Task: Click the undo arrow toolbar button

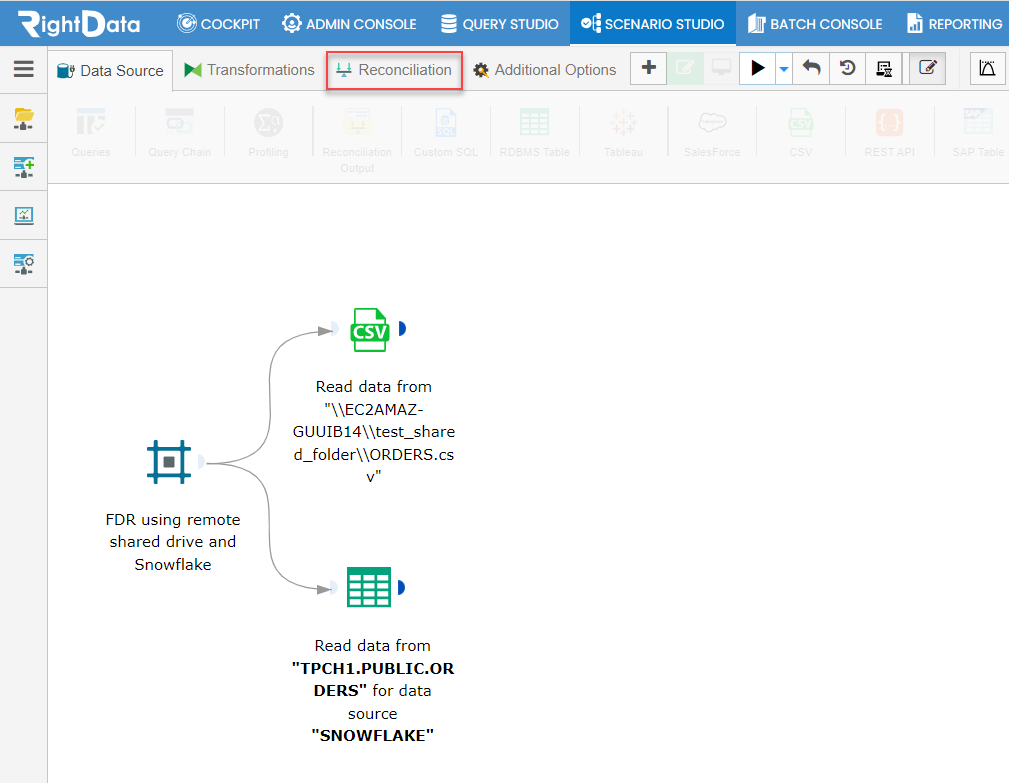Action: tap(811, 68)
